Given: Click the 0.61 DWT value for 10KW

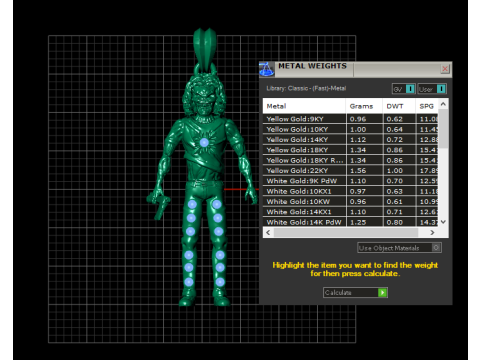Looking at the screenshot, I should [395, 202].
